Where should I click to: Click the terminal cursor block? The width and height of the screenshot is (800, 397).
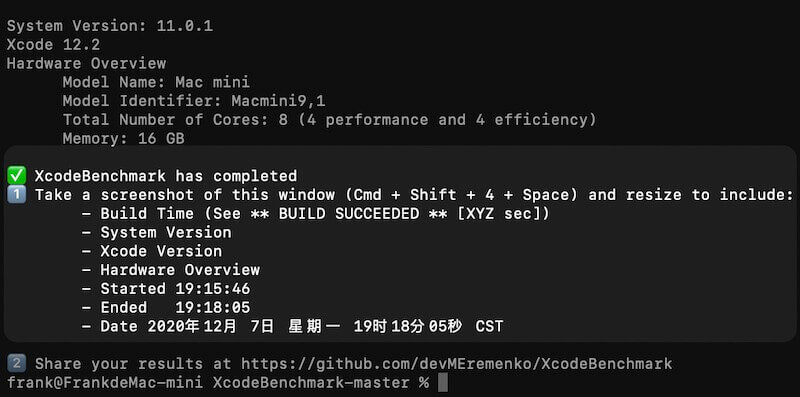[443, 383]
